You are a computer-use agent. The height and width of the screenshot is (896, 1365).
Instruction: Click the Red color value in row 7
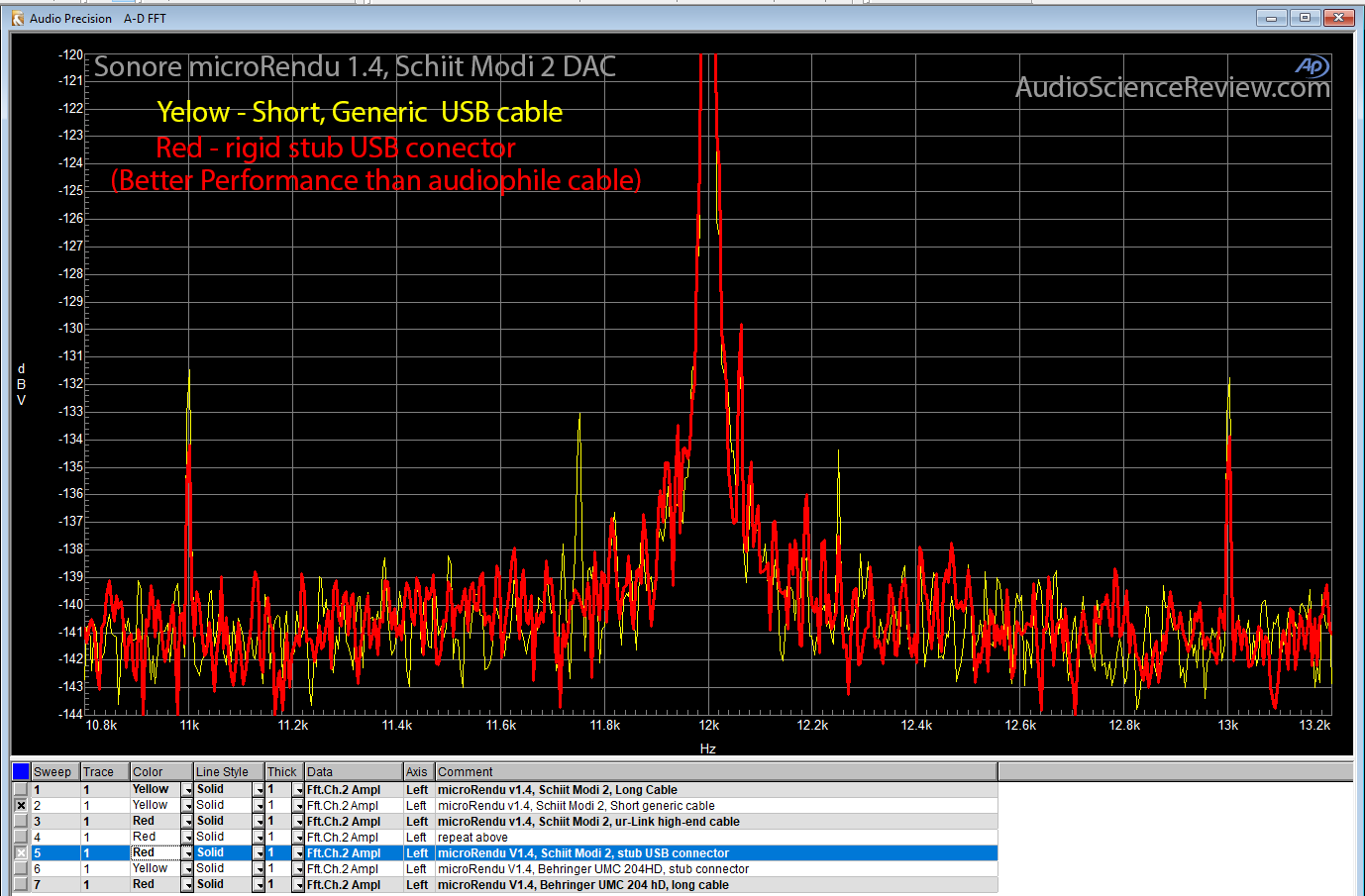(144, 885)
